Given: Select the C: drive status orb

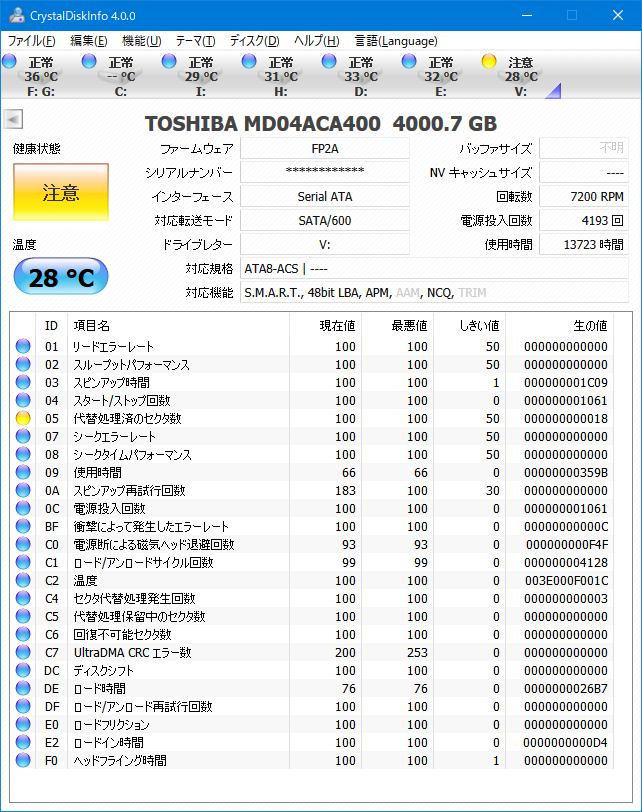Looking at the screenshot, I should point(89,61).
